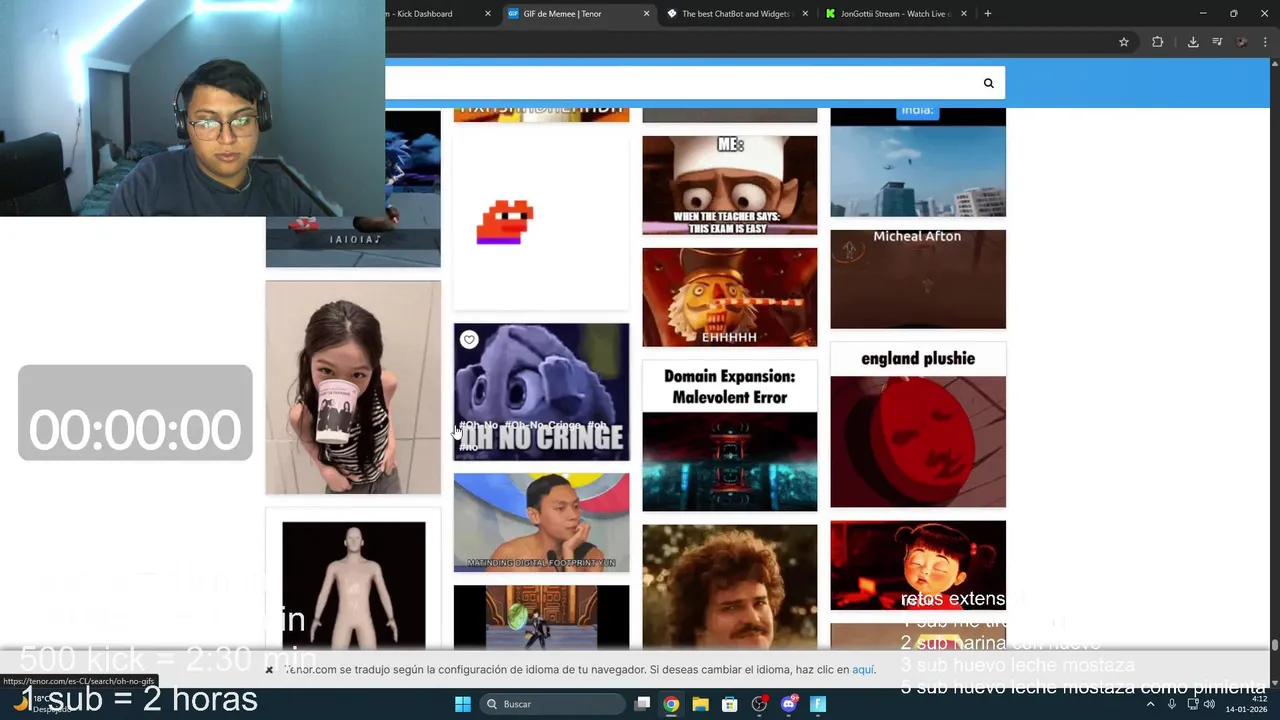
Task: Open the Chrome profile avatar
Action: [x=1242, y=42]
